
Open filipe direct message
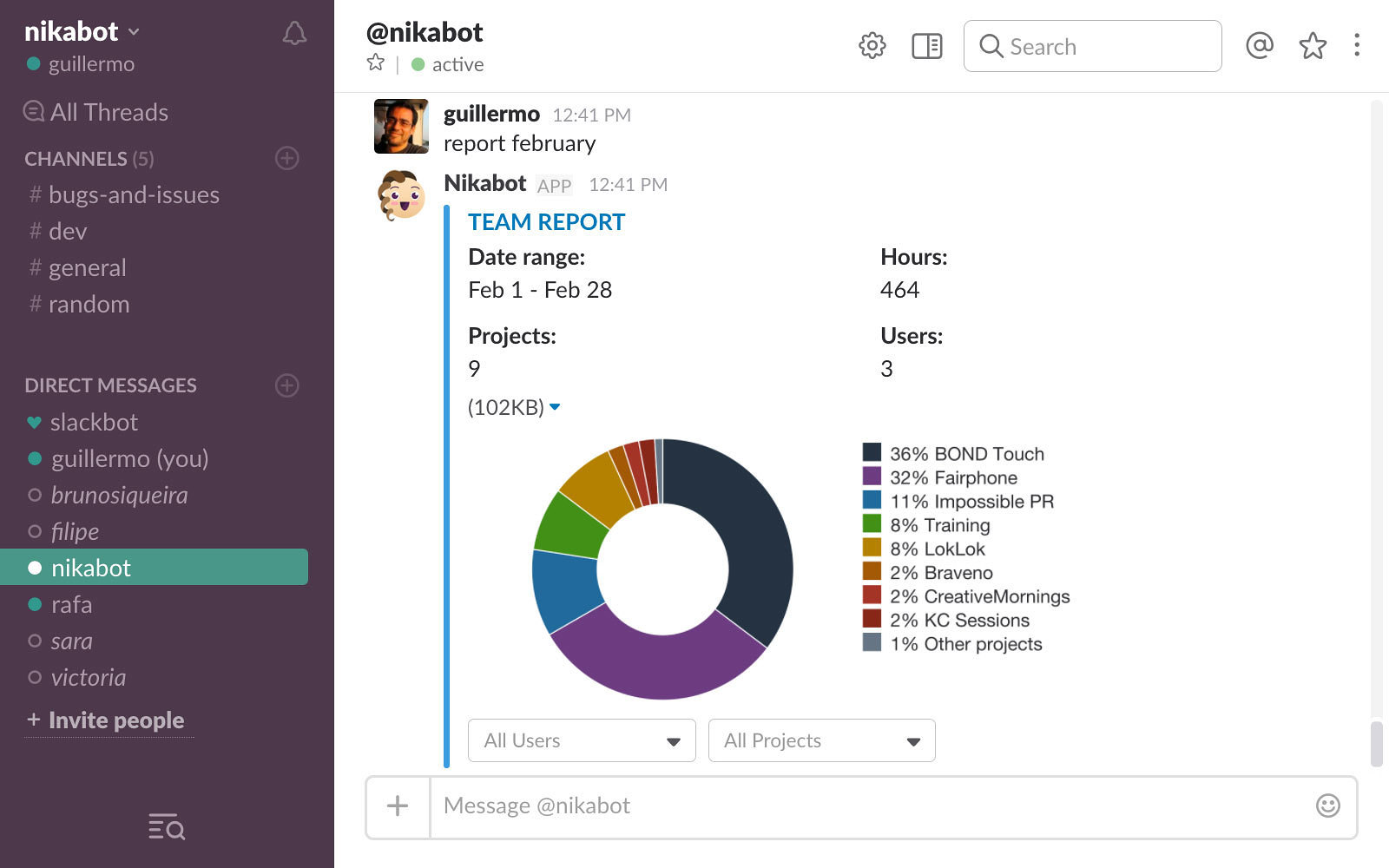pyautogui.click(x=75, y=531)
